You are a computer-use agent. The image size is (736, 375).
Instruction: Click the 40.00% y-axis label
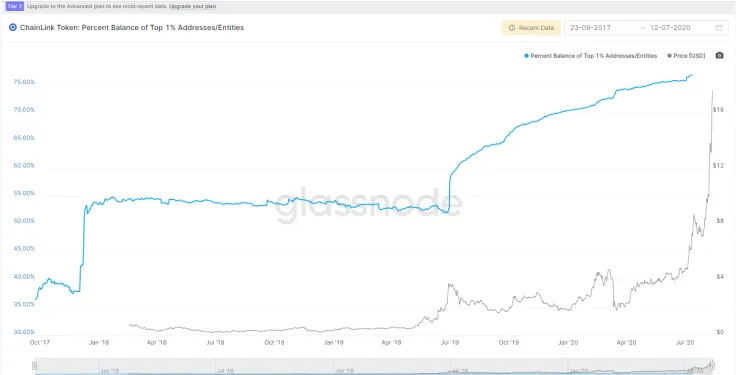24,277
